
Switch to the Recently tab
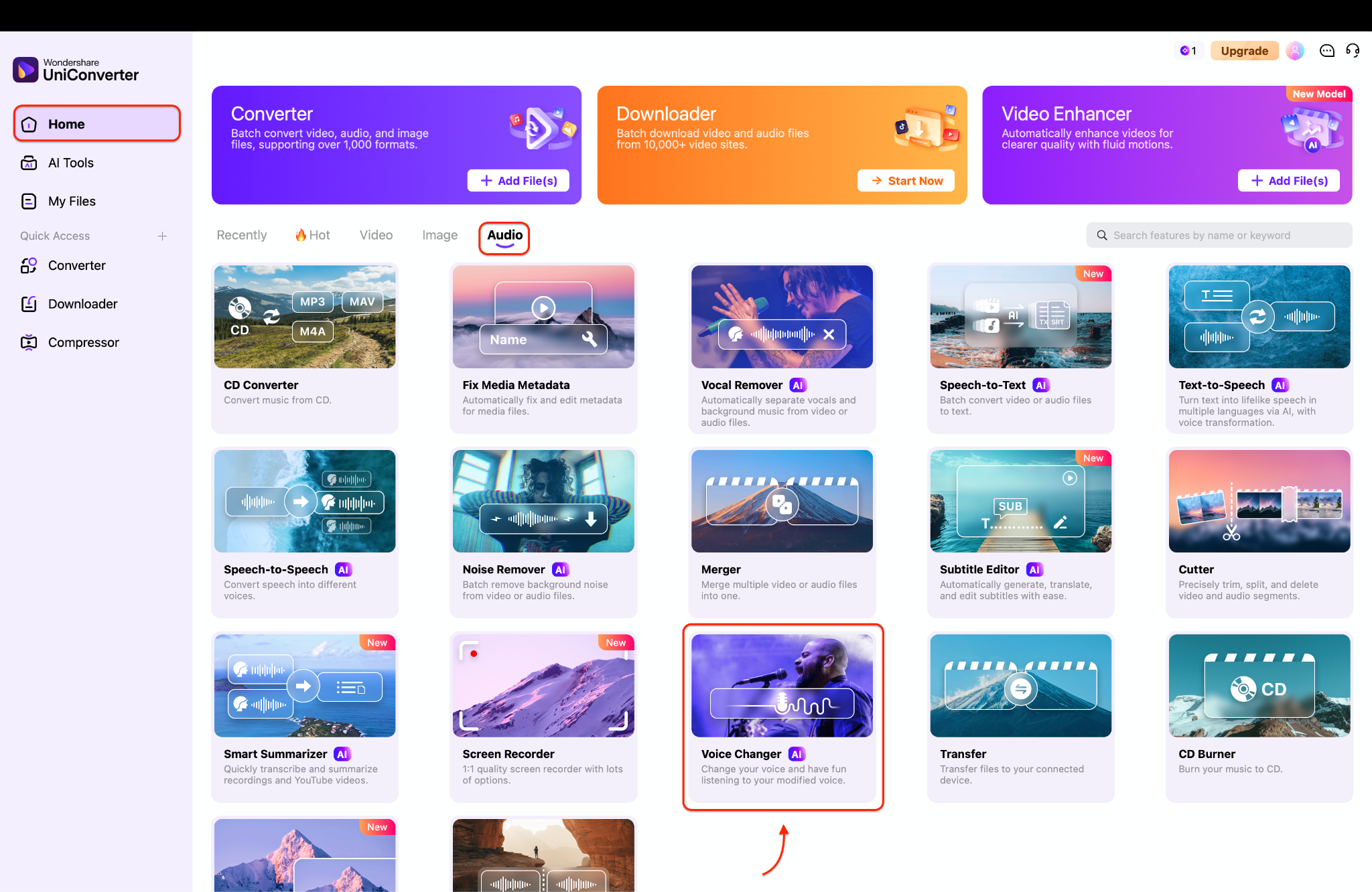click(242, 235)
